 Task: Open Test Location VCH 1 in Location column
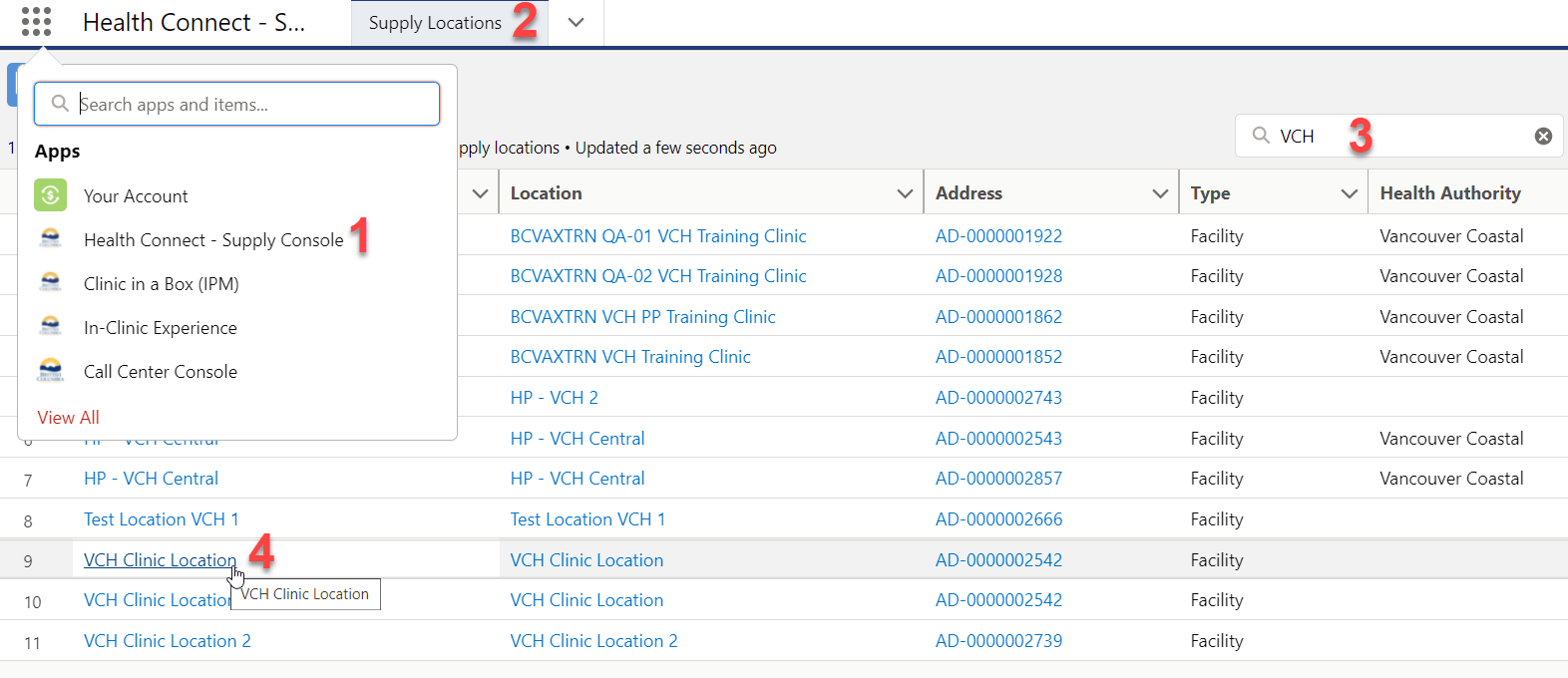[588, 519]
